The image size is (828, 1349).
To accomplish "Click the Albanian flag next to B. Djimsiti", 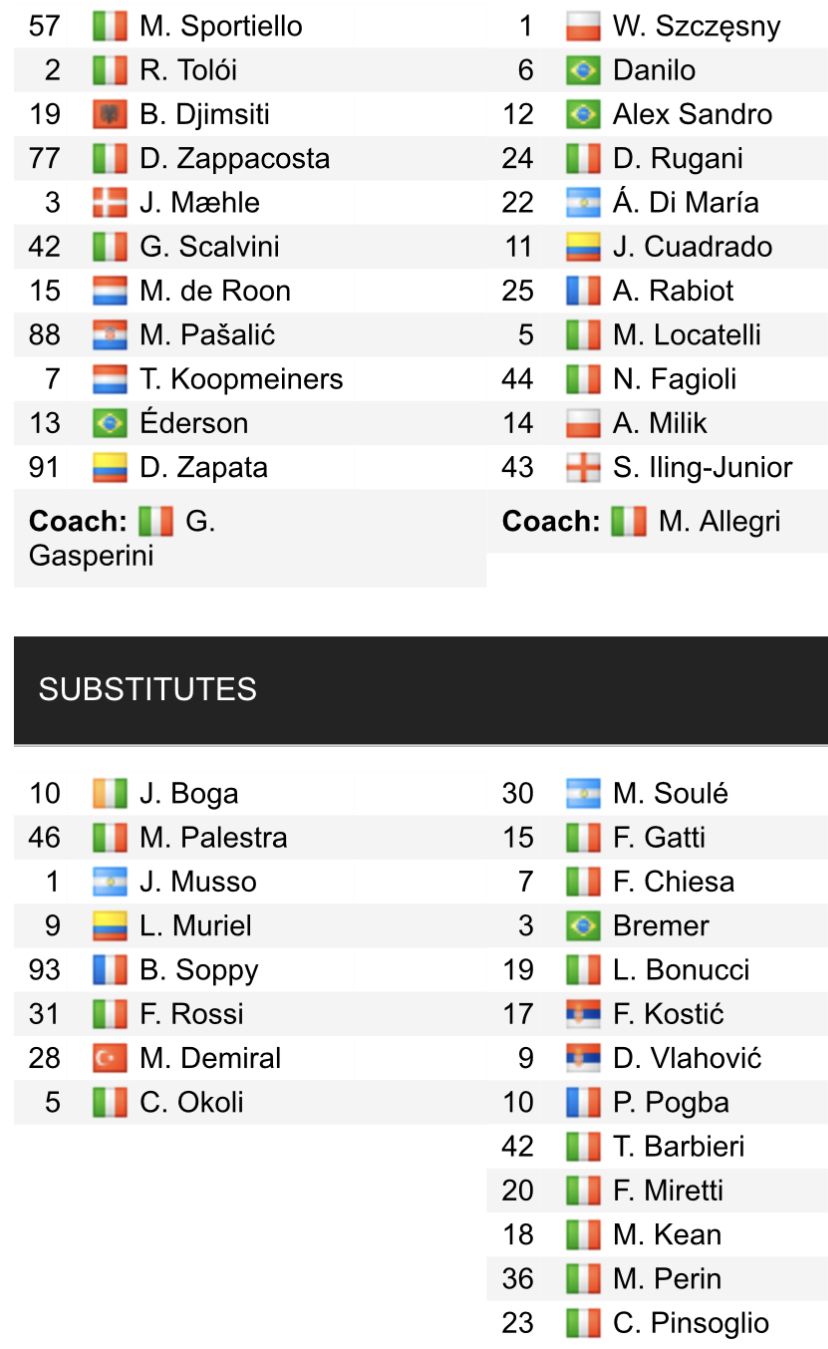I will pyautogui.click(x=109, y=115).
